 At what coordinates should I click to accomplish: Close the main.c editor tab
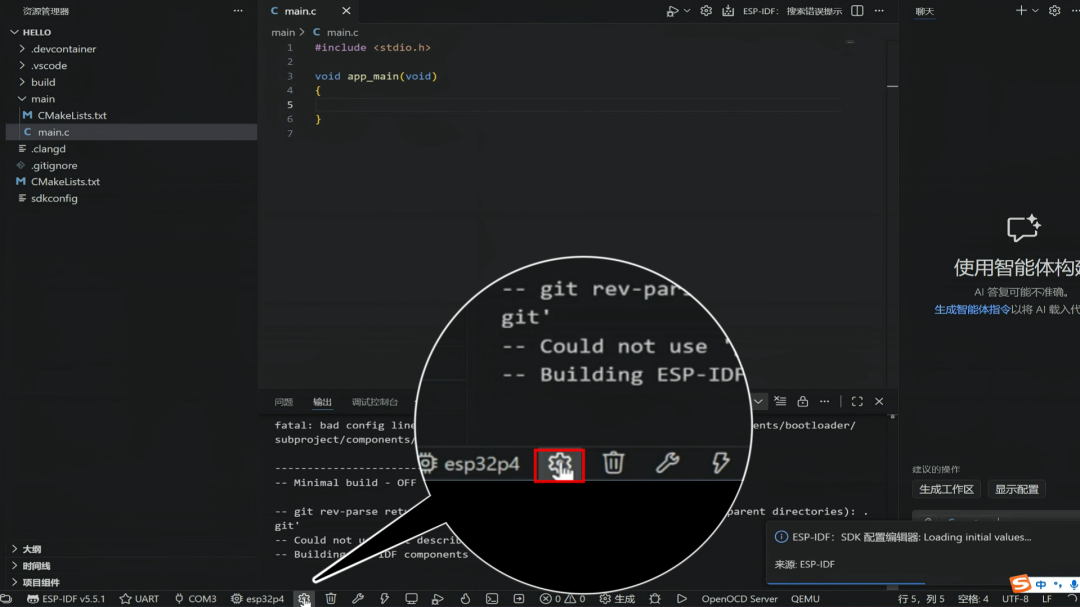[x=346, y=11]
